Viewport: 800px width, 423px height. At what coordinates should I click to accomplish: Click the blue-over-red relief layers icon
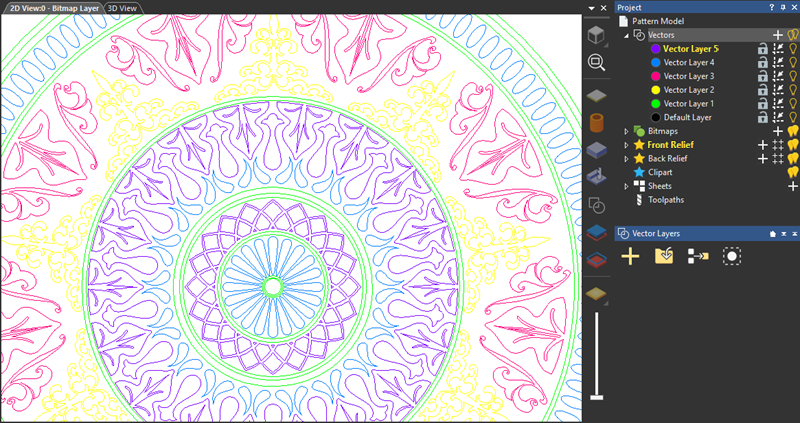pyautogui.click(x=596, y=232)
